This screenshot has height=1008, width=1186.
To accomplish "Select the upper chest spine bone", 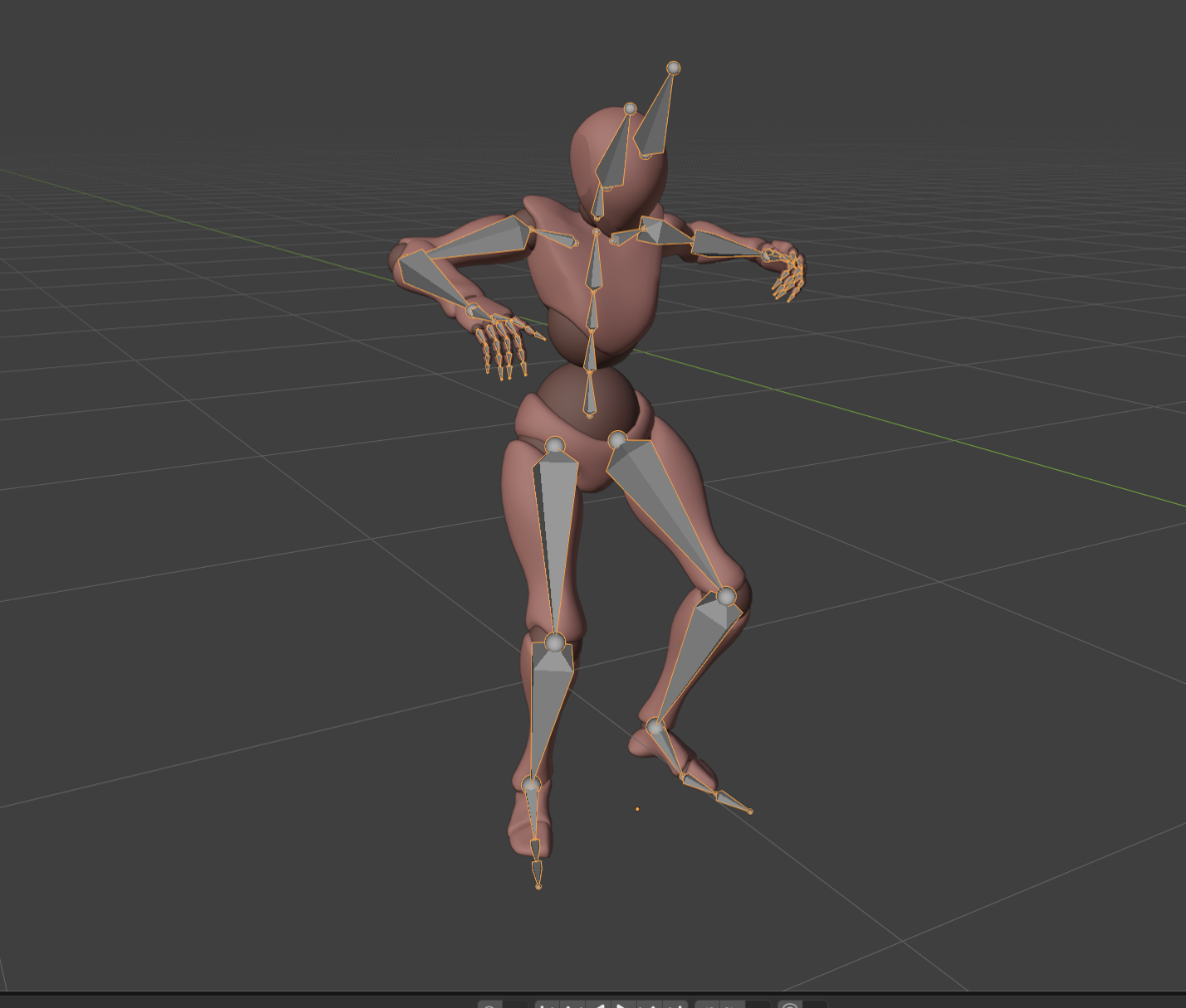I will coord(595,260).
